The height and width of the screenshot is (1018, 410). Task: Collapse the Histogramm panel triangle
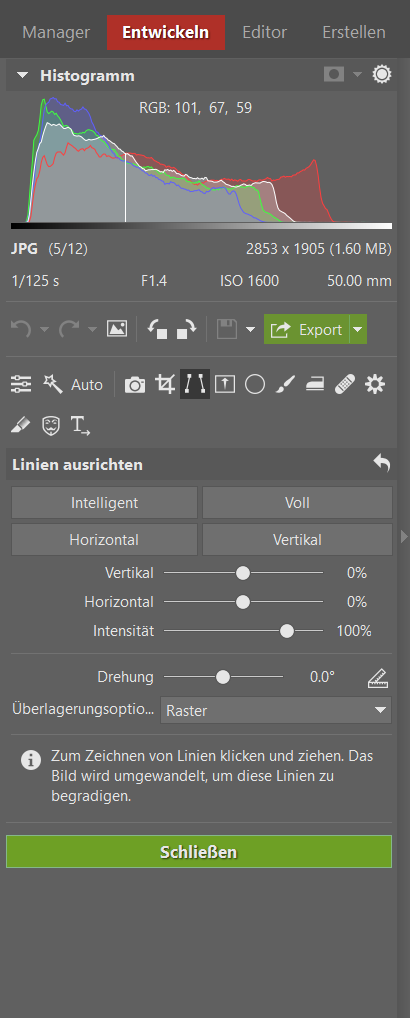[23, 75]
